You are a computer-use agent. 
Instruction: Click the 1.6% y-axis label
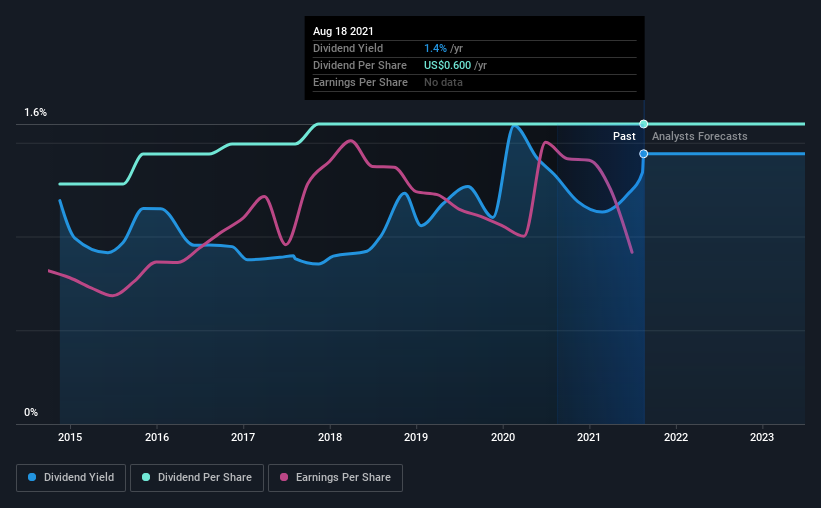[36, 113]
